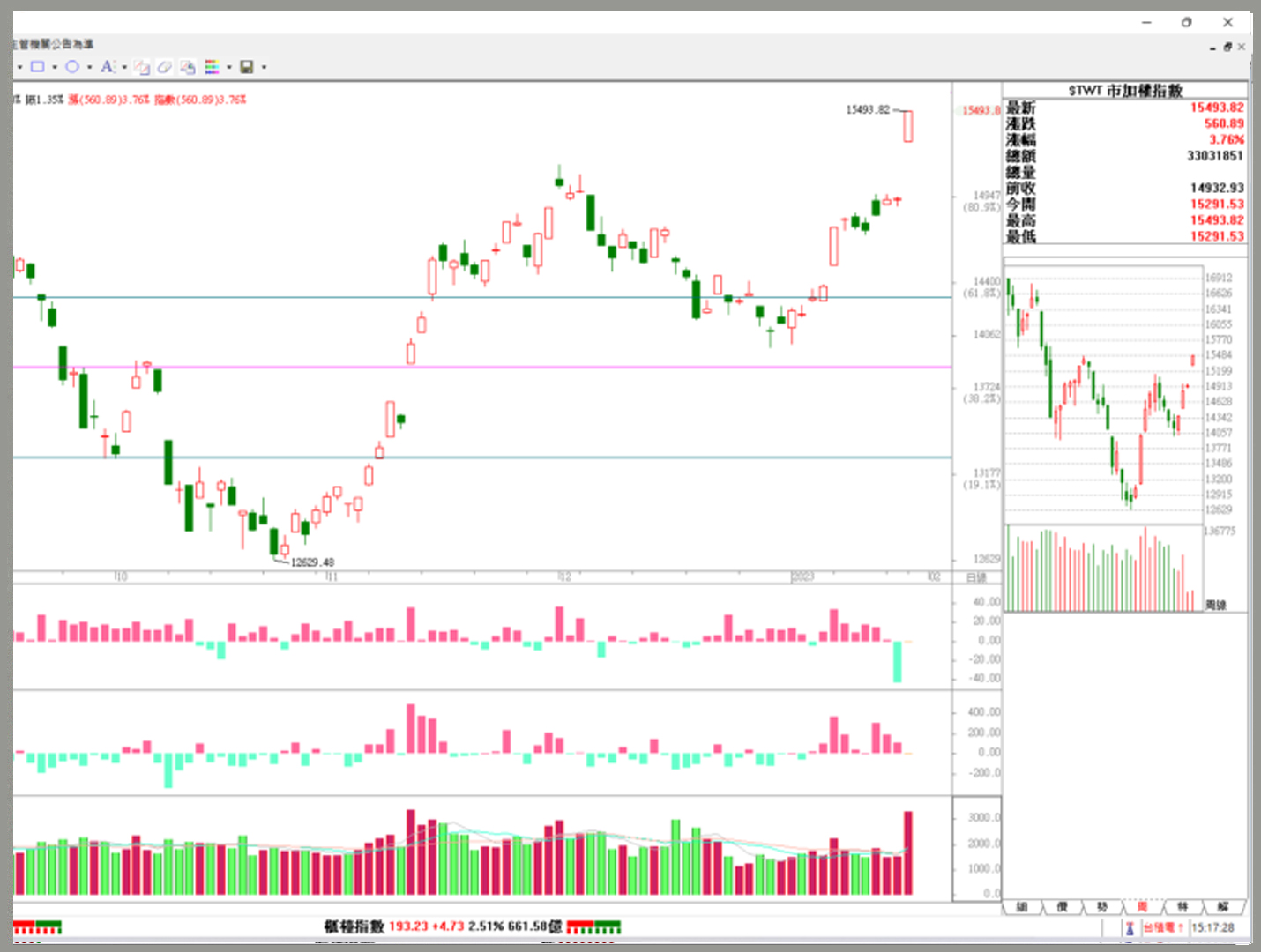1261x952 pixels.
Task: Click the magenta horizontal line on chart
Action: pyautogui.click(x=482, y=368)
